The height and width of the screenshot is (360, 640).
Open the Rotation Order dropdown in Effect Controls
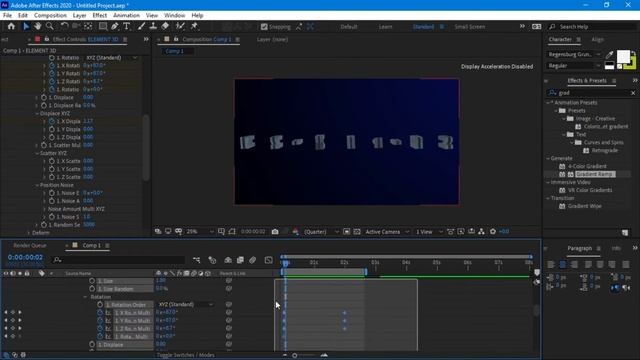(x=111, y=58)
